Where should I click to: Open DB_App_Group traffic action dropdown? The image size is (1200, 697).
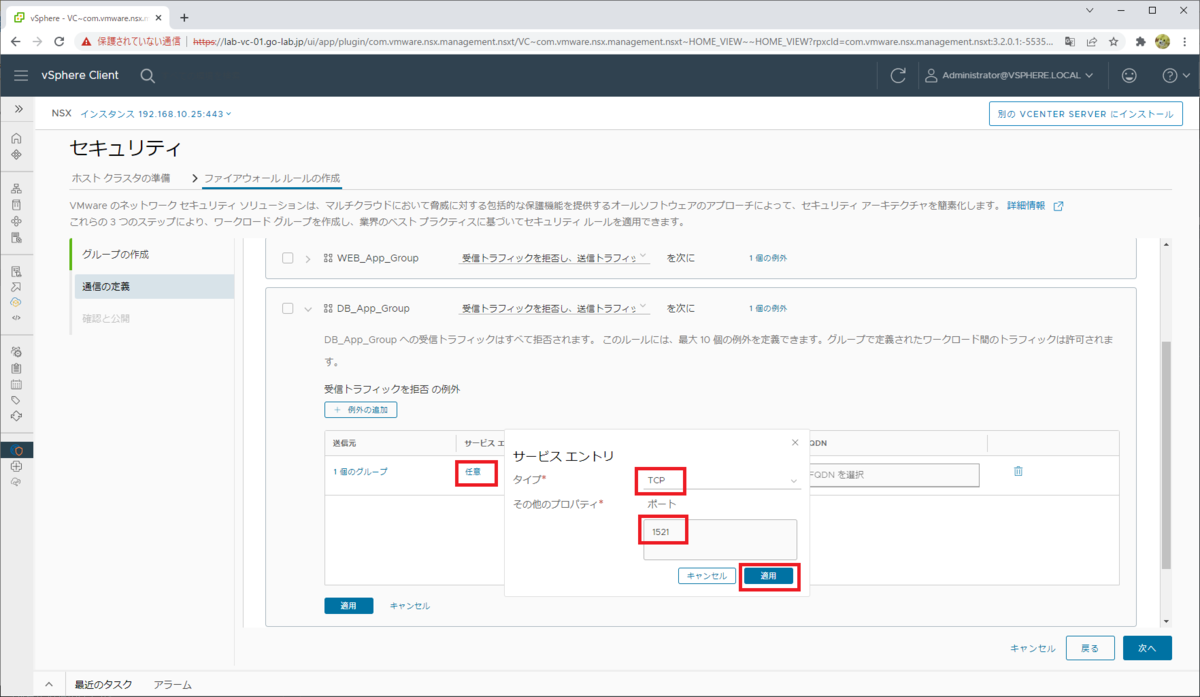[x=555, y=308]
